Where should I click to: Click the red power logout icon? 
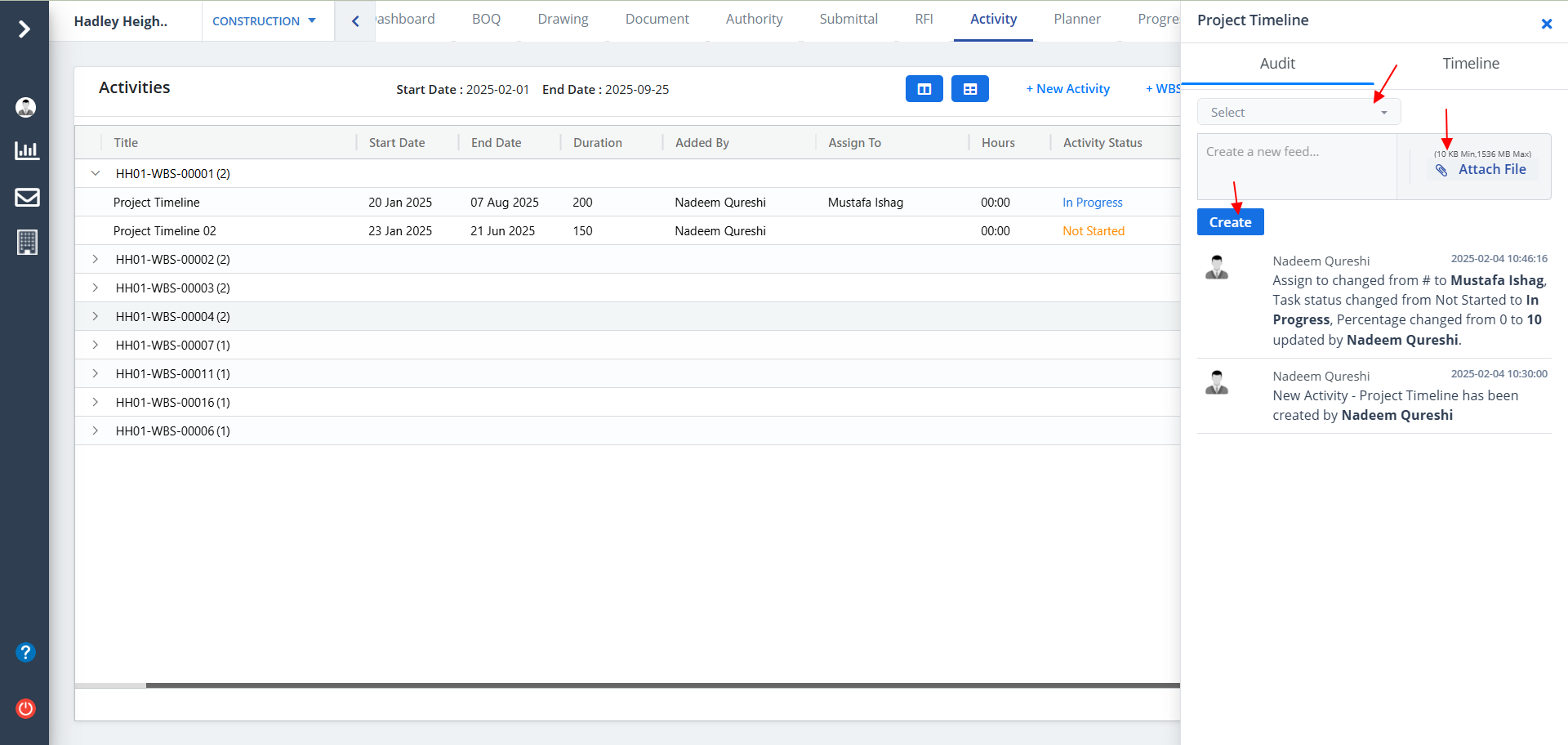click(26, 708)
